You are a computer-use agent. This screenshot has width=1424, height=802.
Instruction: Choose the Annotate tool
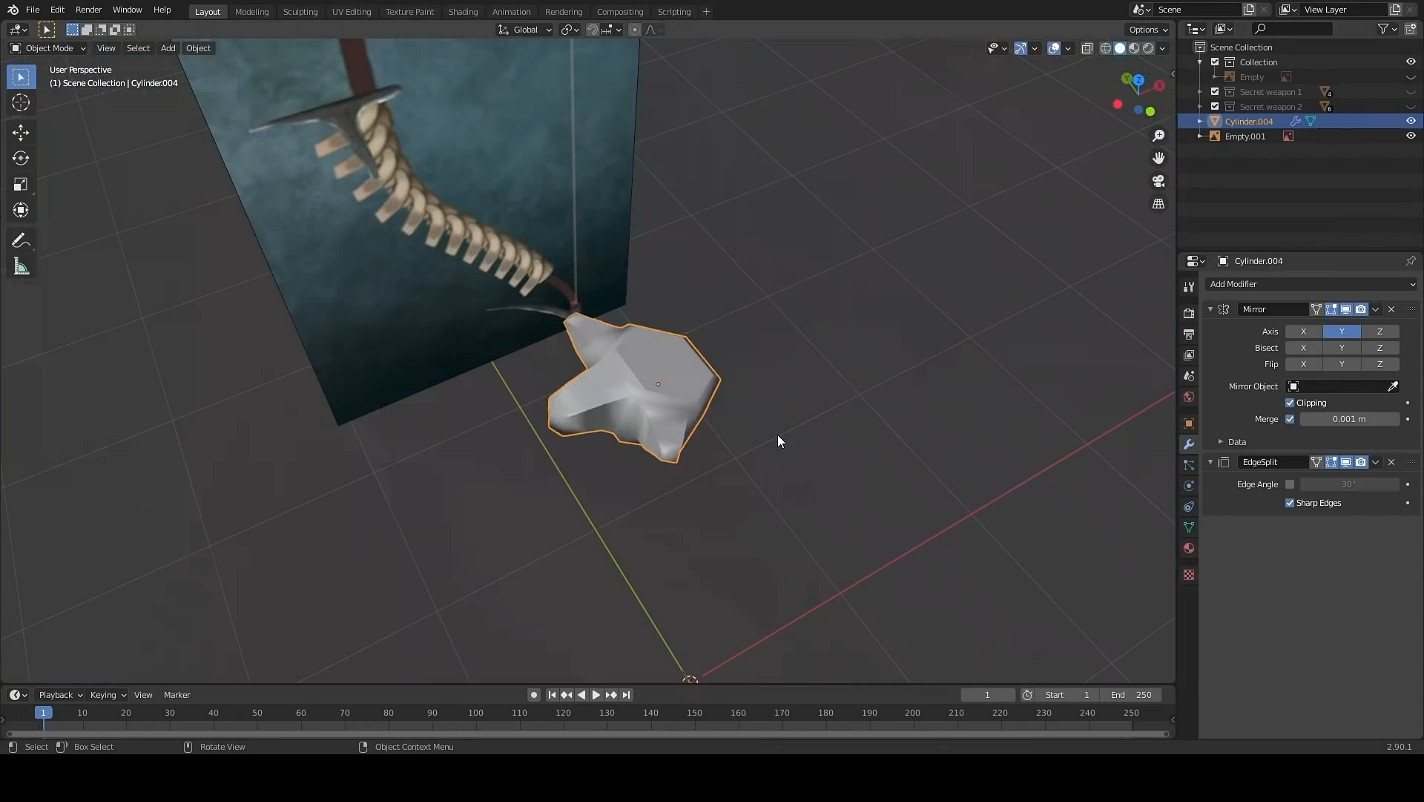pyautogui.click(x=20, y=241)
